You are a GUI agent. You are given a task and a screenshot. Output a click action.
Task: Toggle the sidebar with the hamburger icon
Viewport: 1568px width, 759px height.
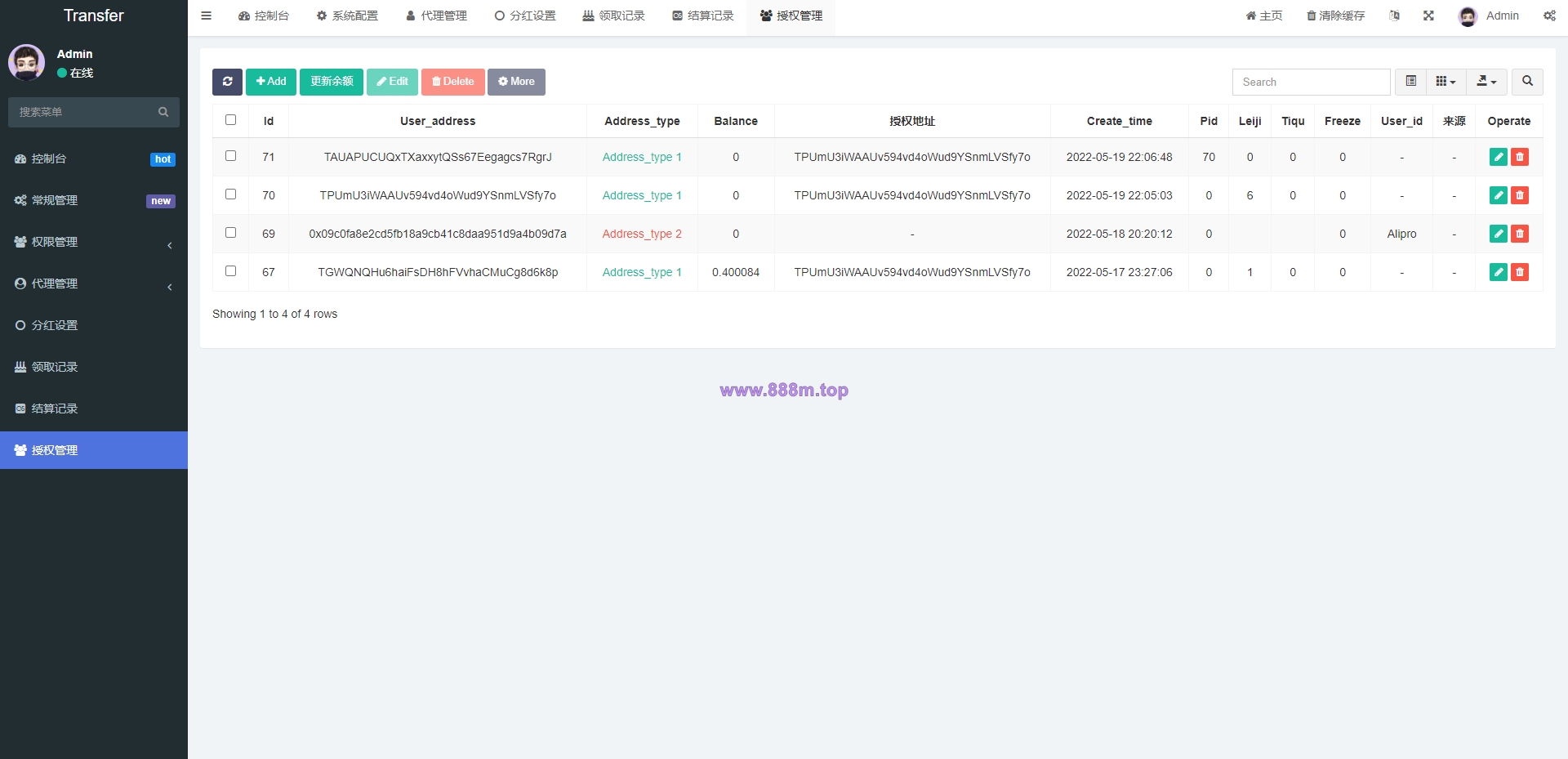206,16
